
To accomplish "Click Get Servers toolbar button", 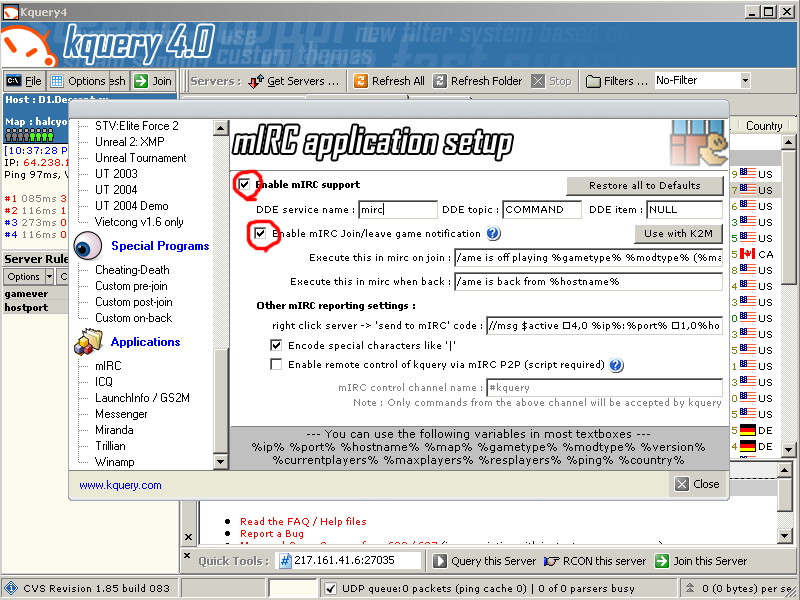I will (x=293, y=81).
